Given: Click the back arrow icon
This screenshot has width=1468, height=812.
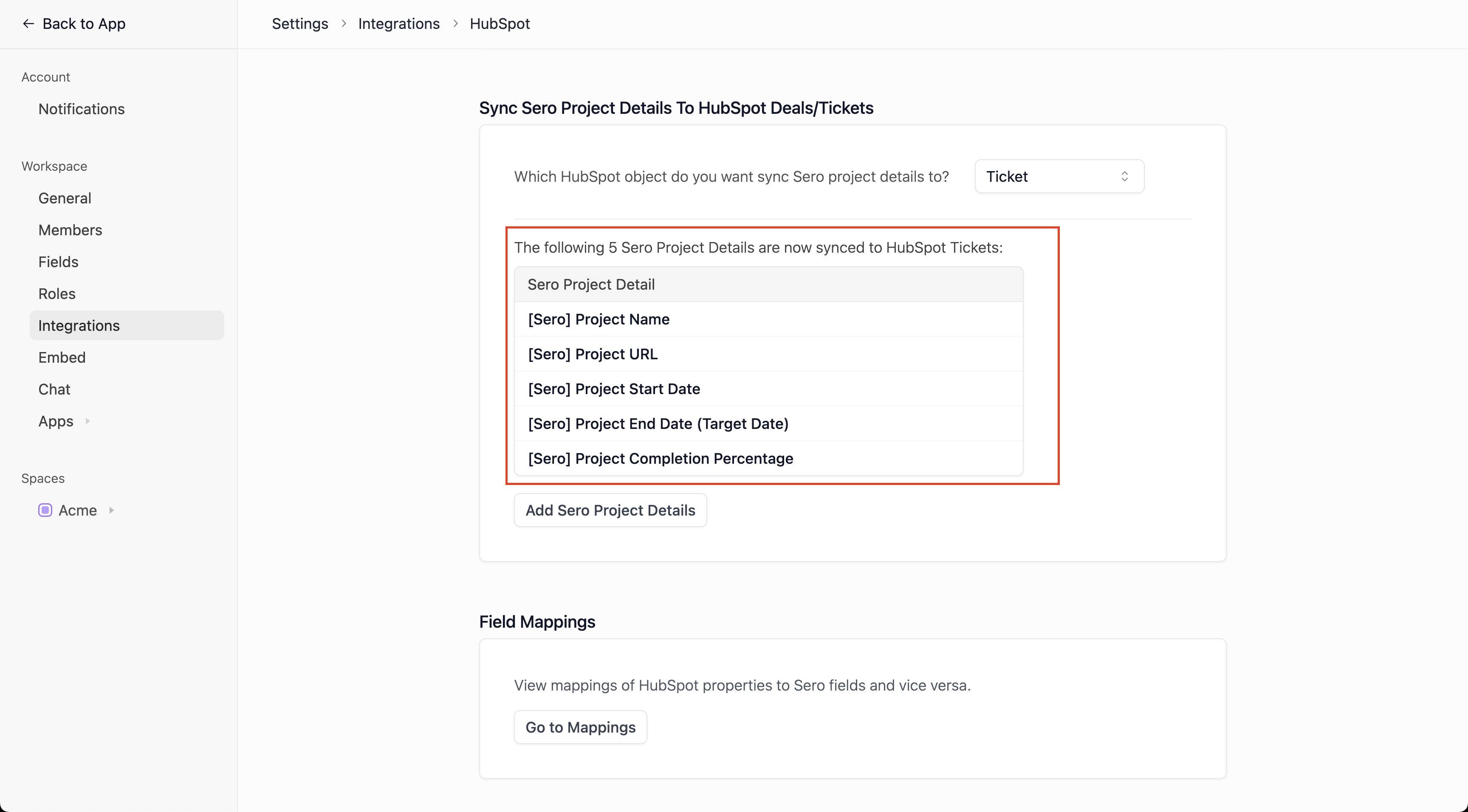Looking at the screenshot, I should (x=28, y=23).
